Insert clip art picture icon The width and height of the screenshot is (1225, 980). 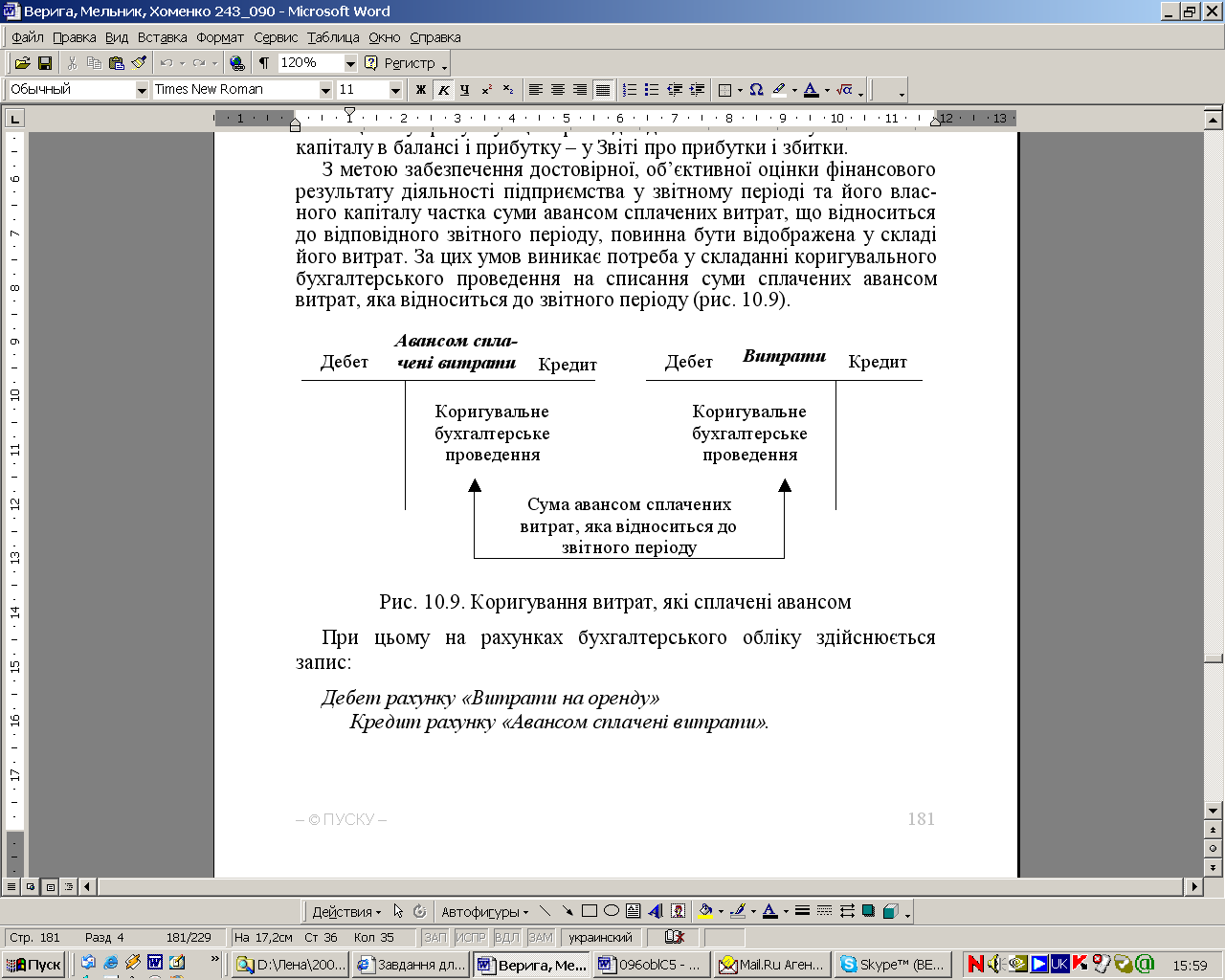678,911
